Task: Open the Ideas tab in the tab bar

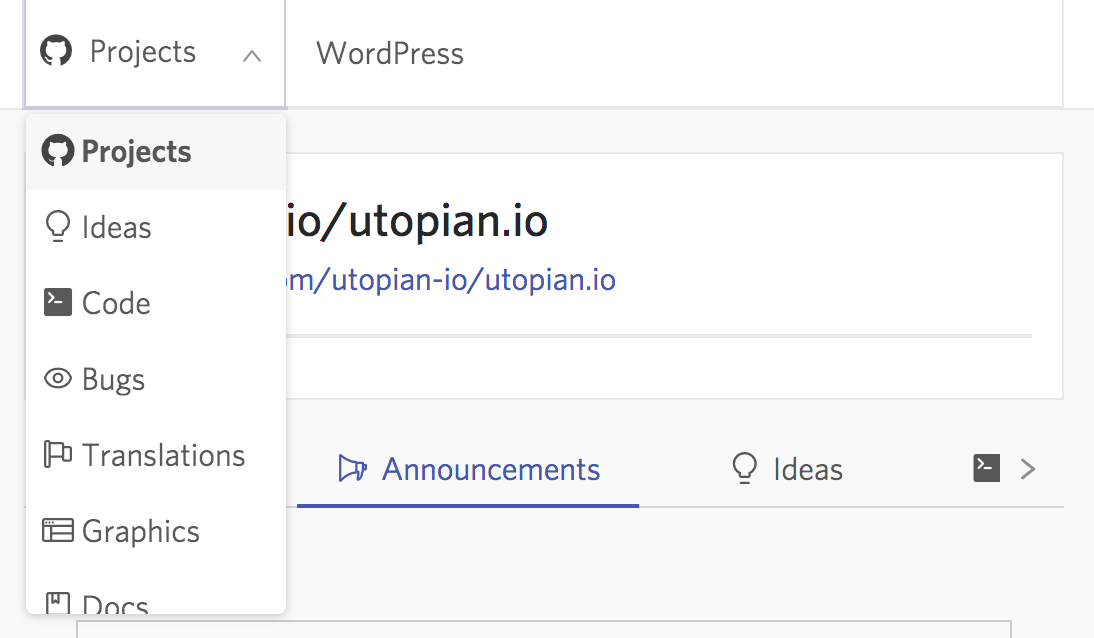Action: [x=807, y=469]
